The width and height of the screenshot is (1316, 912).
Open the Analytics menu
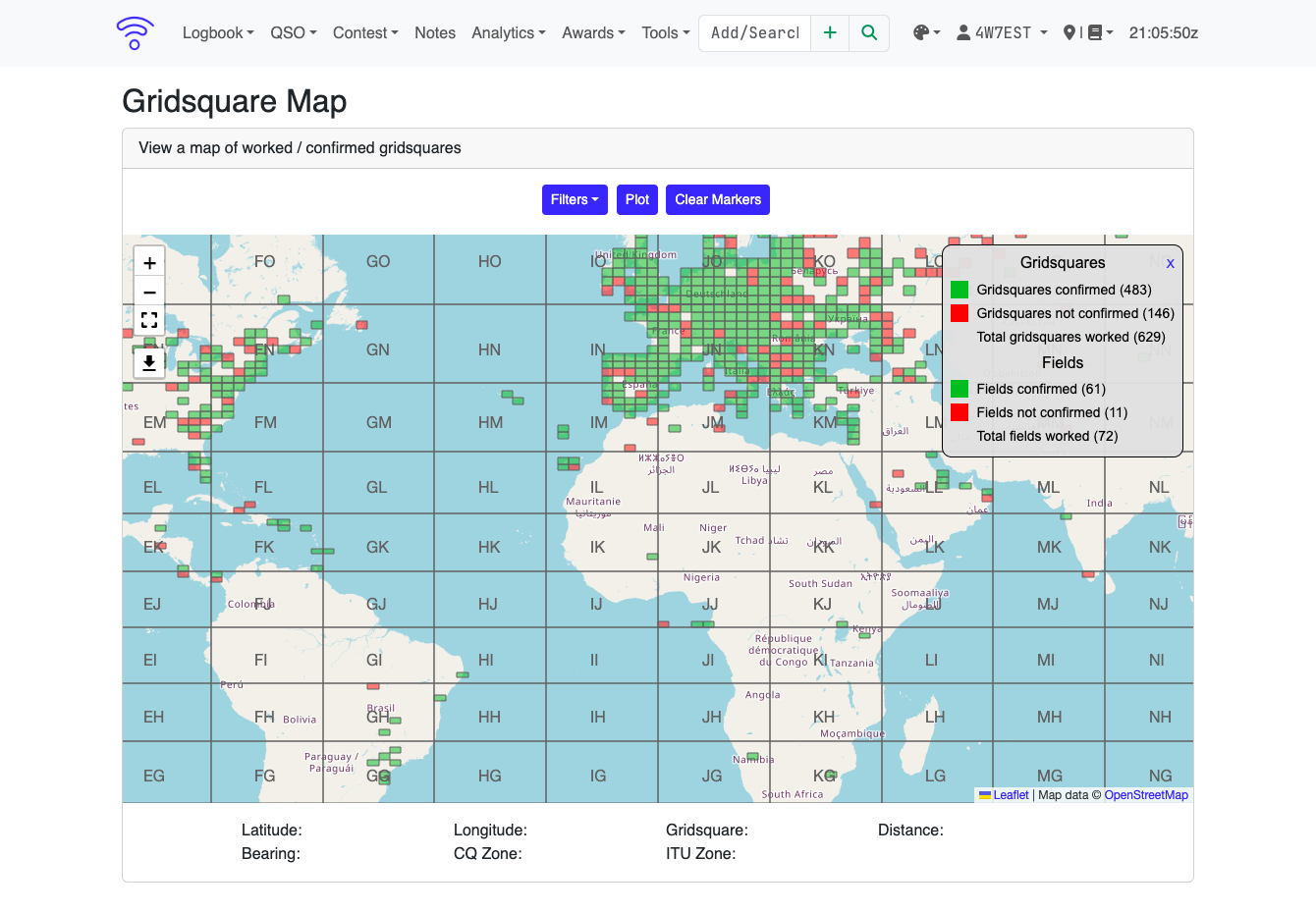pos(508,32)
